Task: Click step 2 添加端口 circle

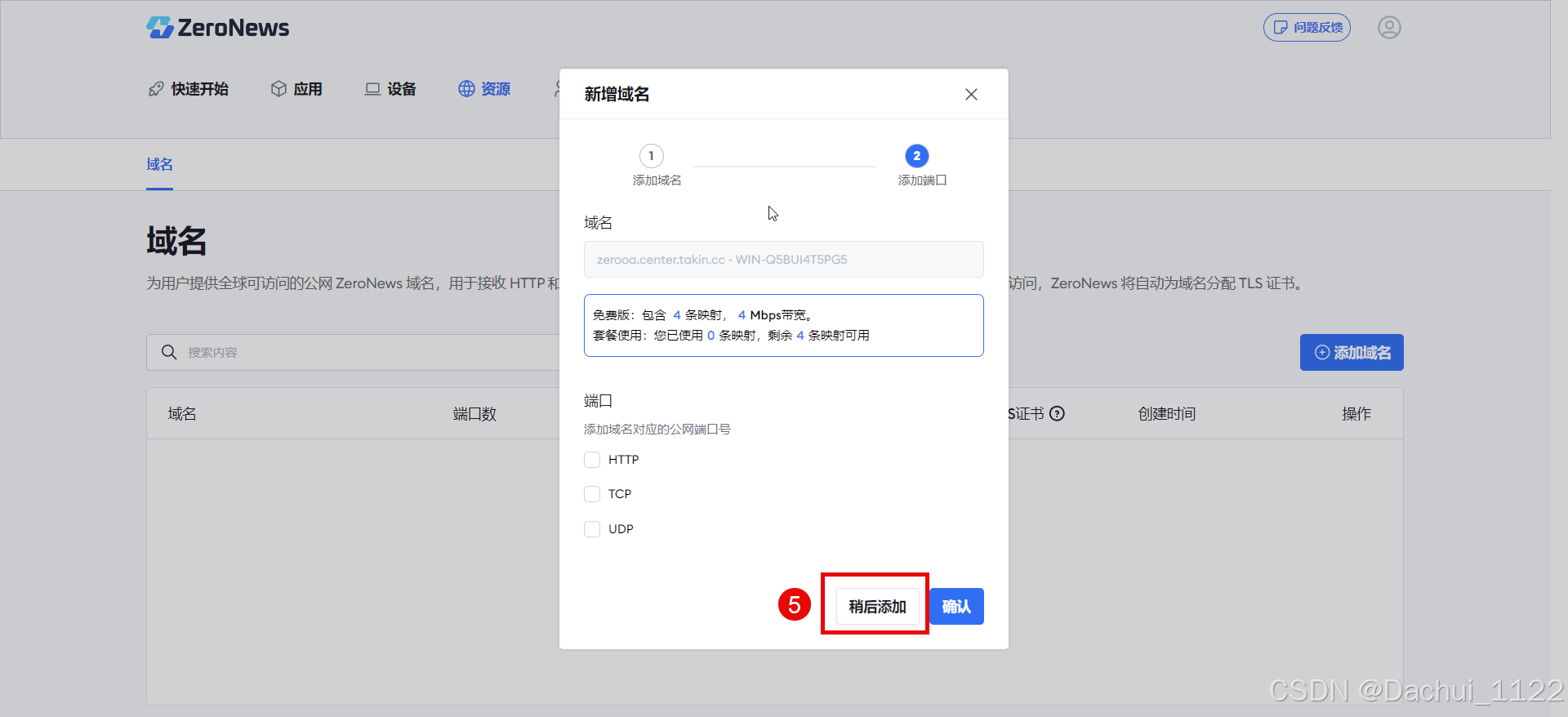Action: coord(916,156)
